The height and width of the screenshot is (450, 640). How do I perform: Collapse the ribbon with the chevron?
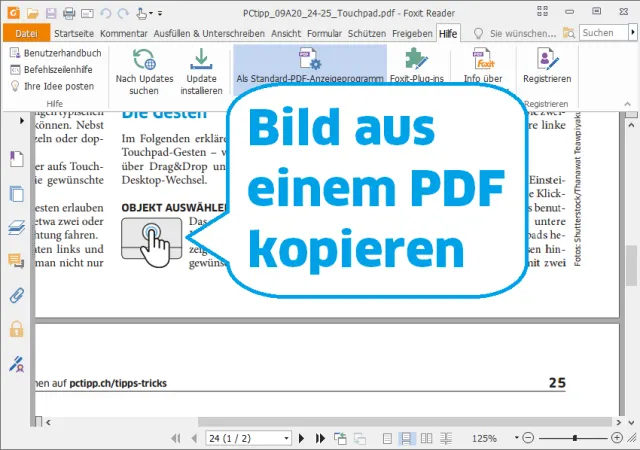[x=627, y=104]
